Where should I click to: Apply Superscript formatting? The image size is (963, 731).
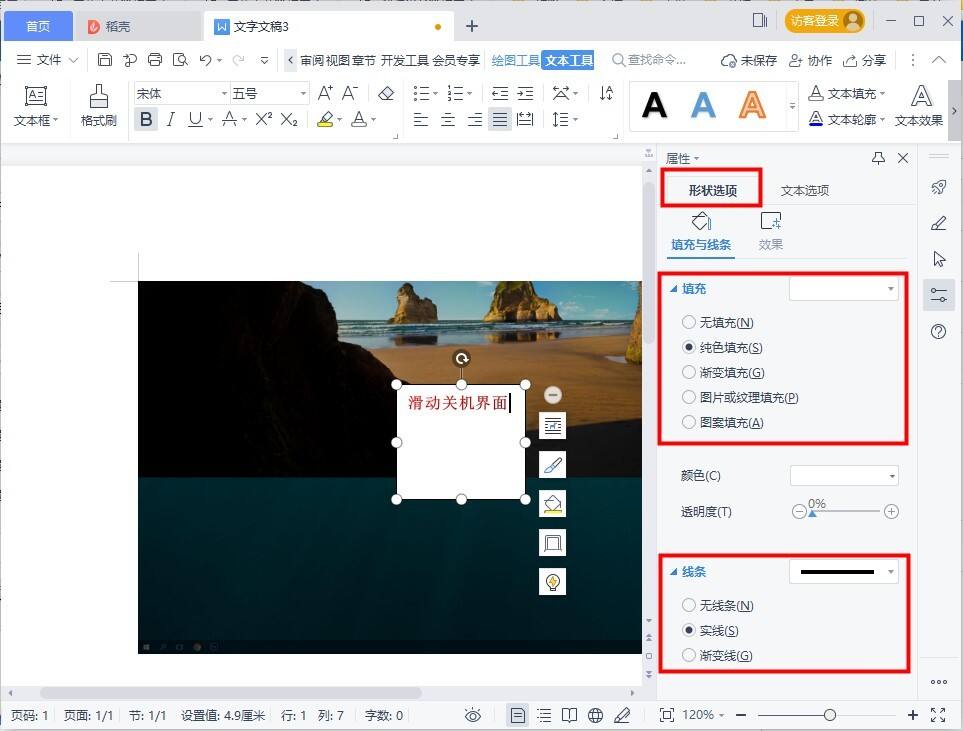(x=263, y=119)
